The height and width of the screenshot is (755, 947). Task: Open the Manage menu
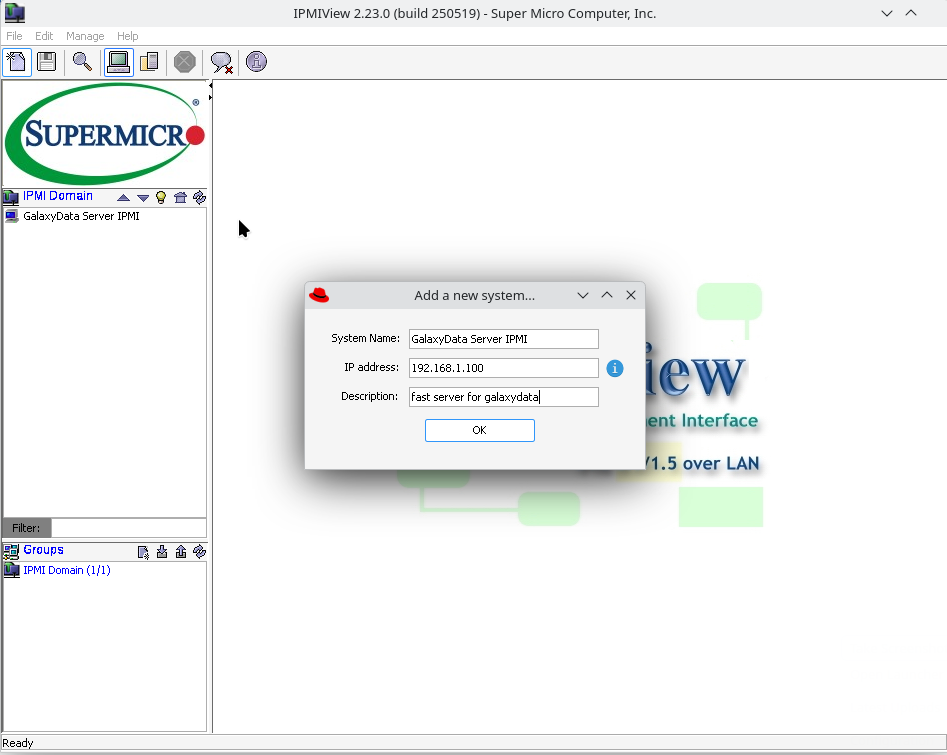85,36
